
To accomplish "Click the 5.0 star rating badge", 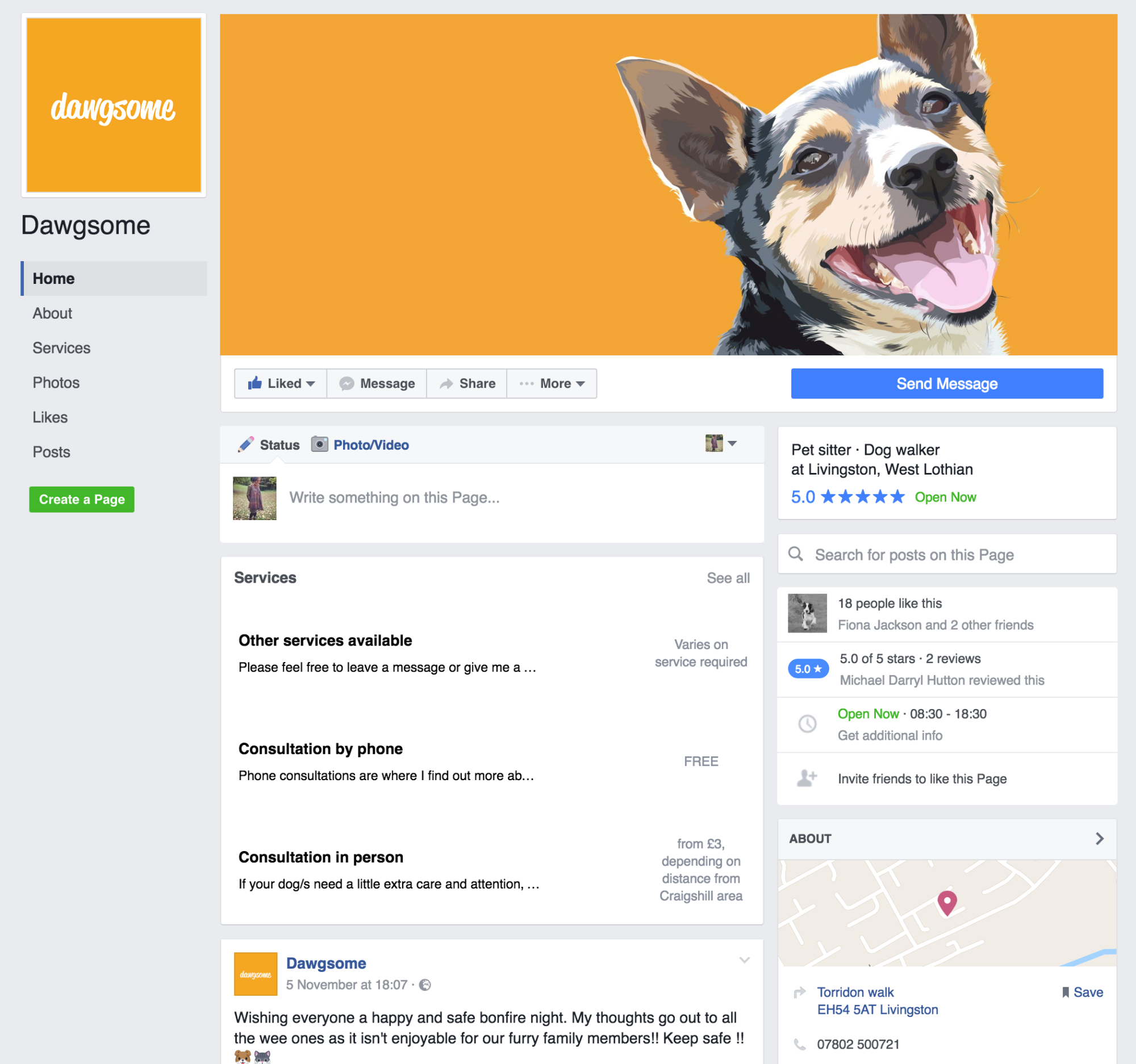I will (x=808, y=669).
